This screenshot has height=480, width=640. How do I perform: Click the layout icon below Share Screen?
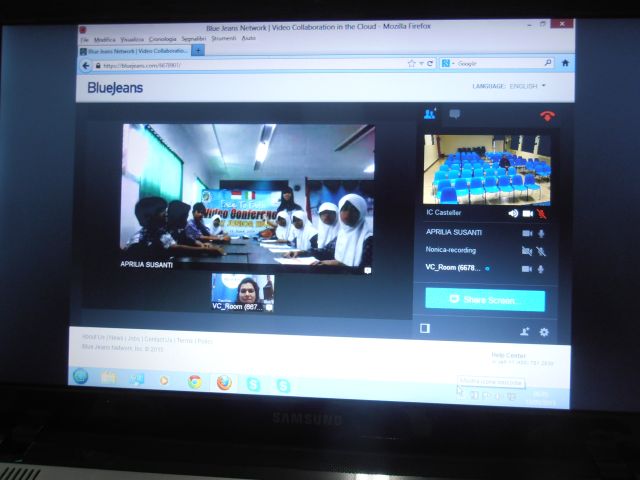pos(425,328)
